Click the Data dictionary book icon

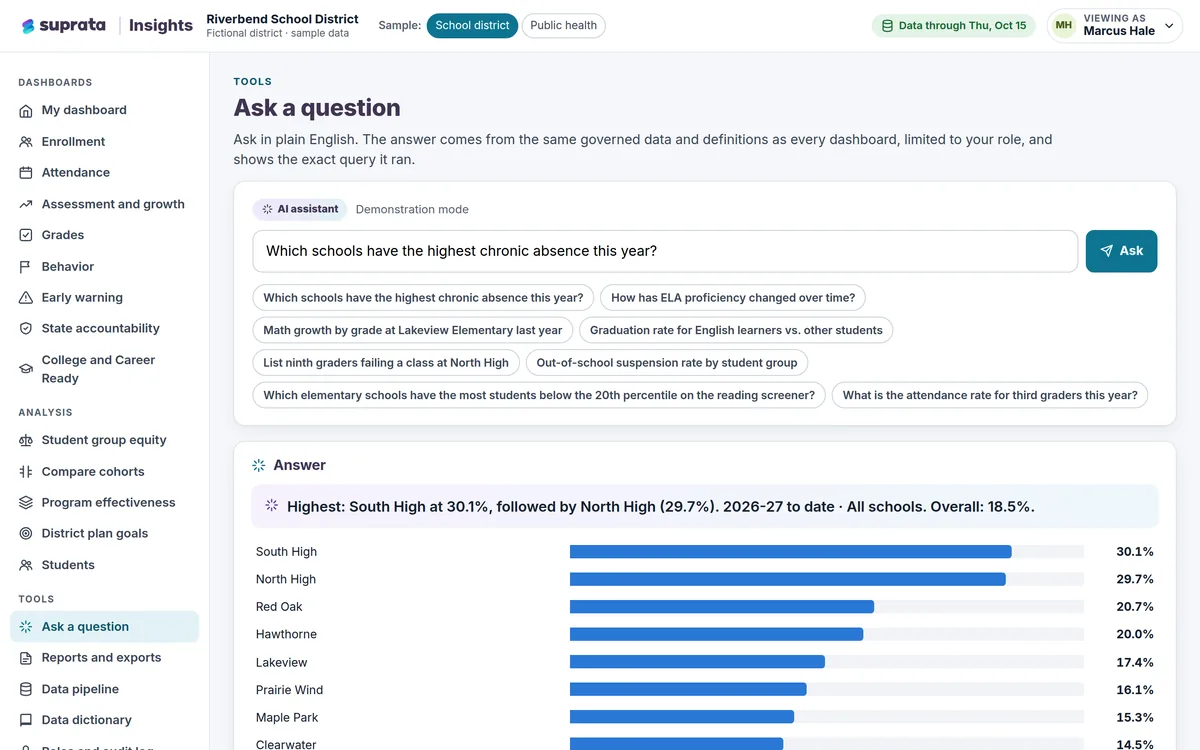(26, 720)
